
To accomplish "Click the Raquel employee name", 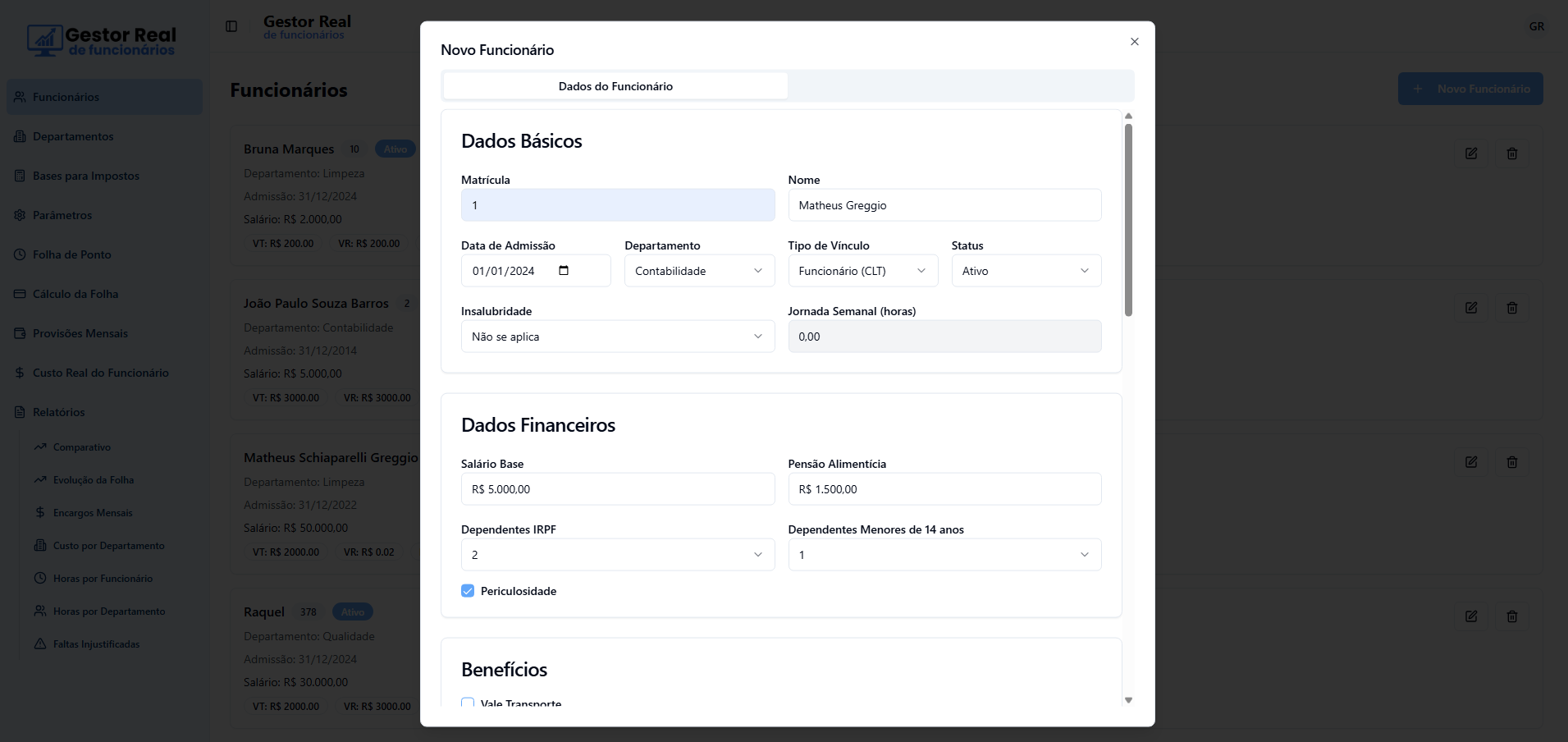I will click(264, 612).
